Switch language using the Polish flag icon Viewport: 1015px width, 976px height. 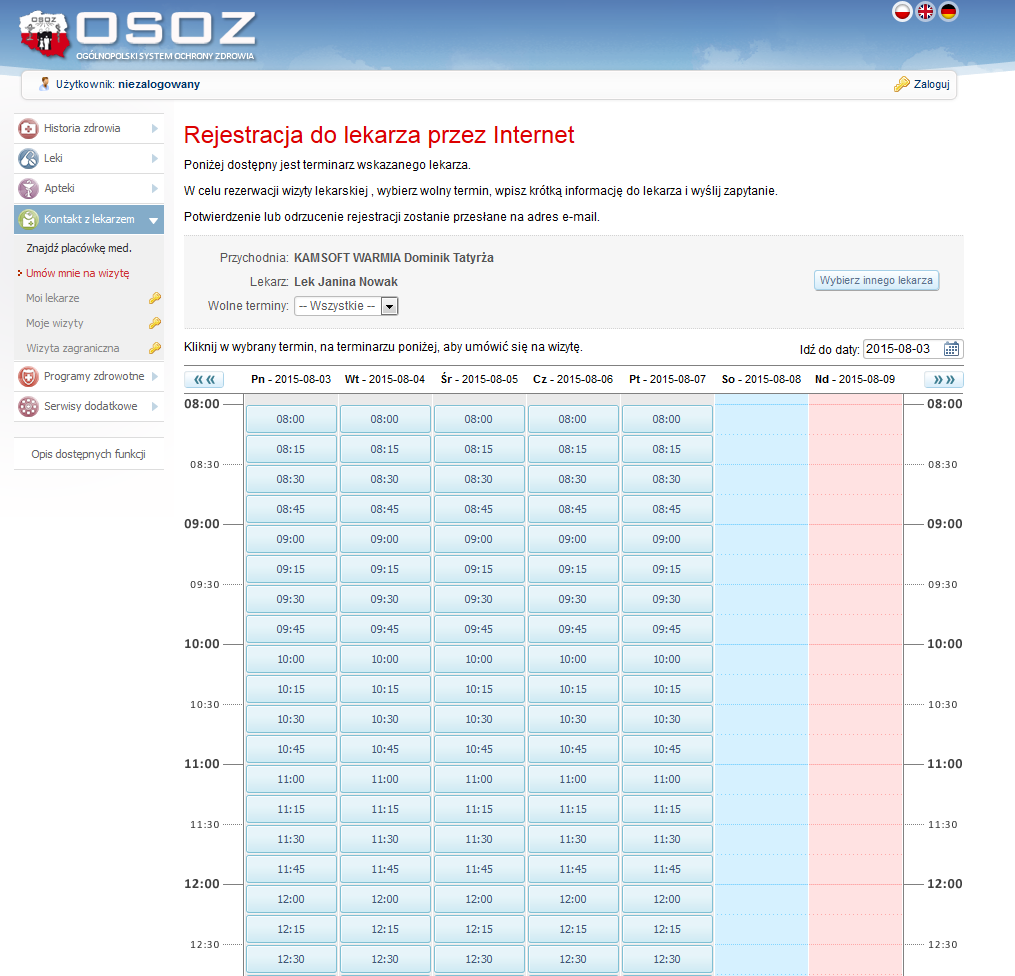(902, 12)
